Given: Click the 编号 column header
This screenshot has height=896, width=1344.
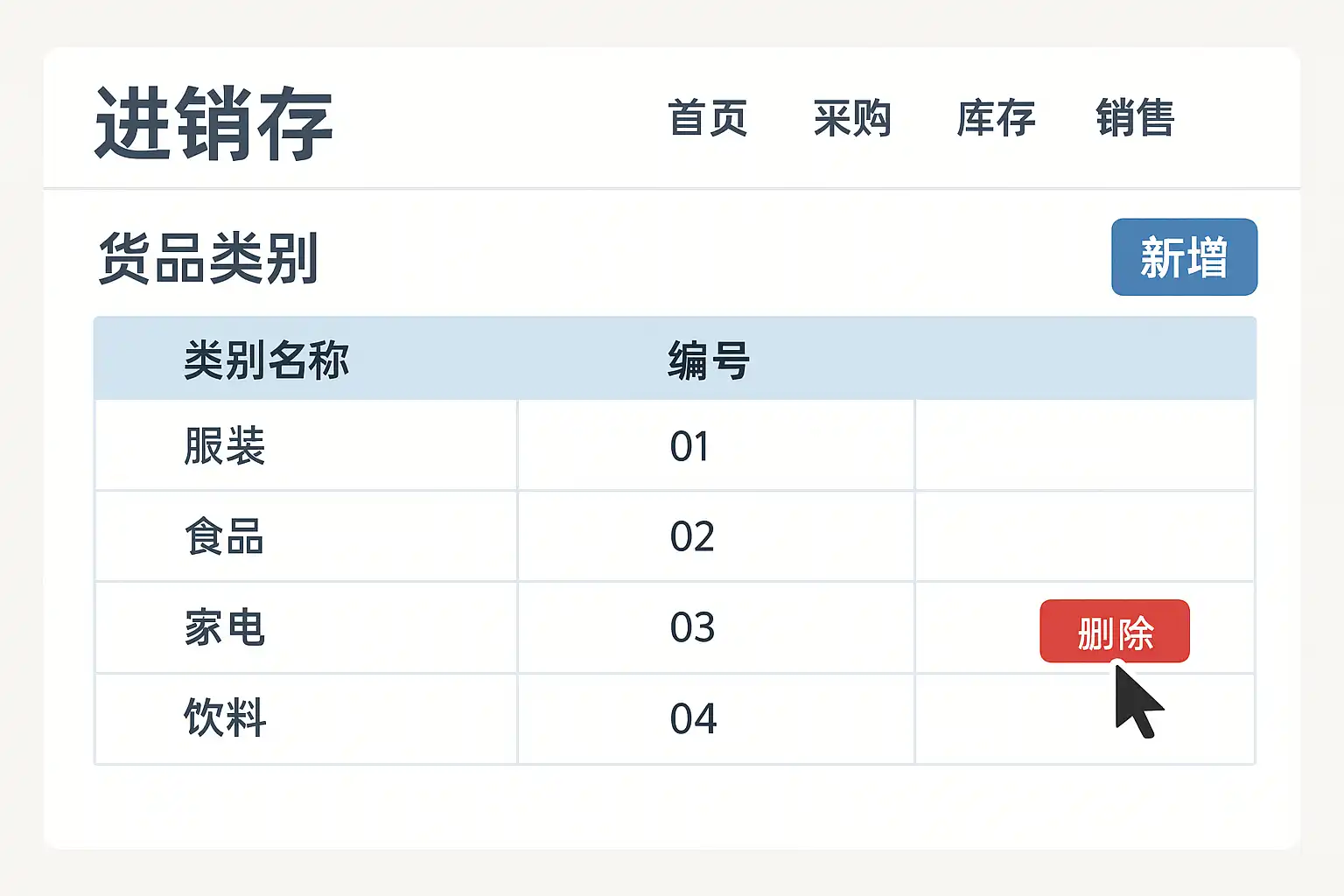Looking at the screenshot, I should [709, 360].
